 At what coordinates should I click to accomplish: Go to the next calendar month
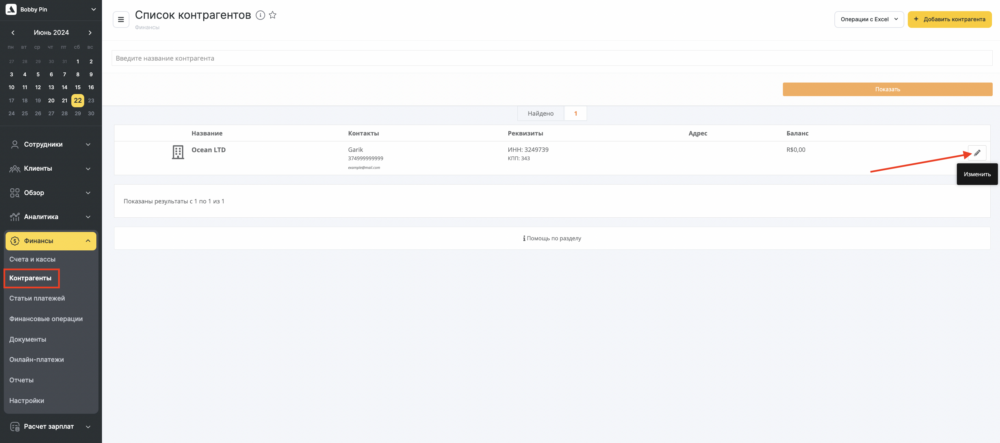click(90, 33)
